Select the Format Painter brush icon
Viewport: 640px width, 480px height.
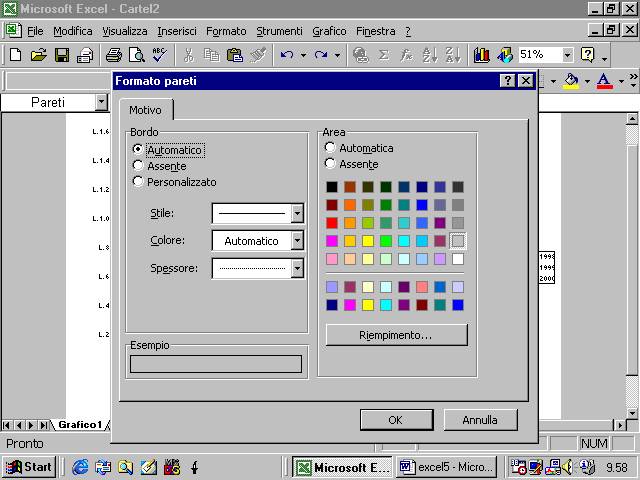point(258,55)
